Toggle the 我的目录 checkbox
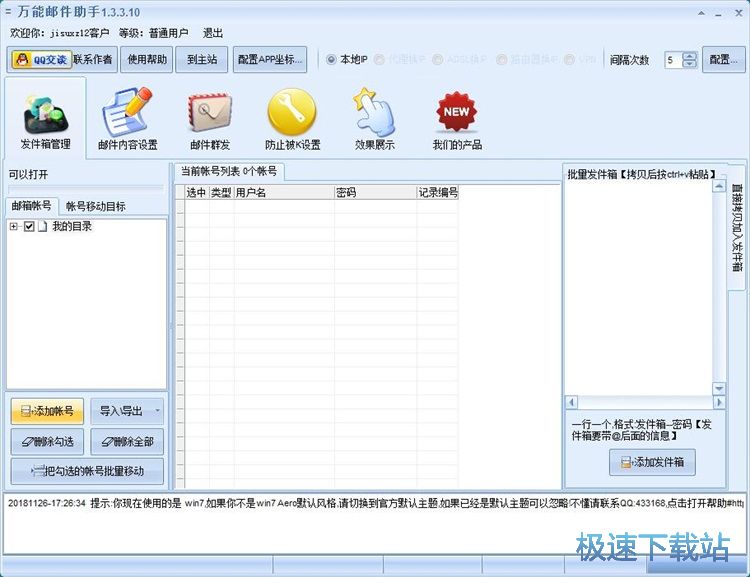 pos(29,227)
